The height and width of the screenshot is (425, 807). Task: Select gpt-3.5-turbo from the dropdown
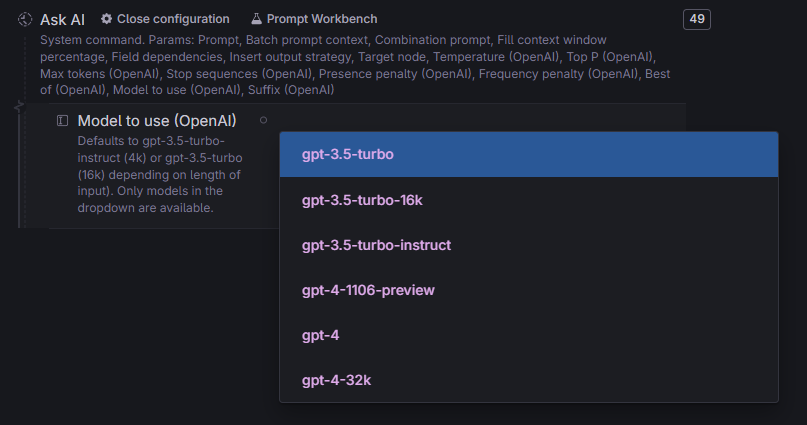[x=529, y=154]
